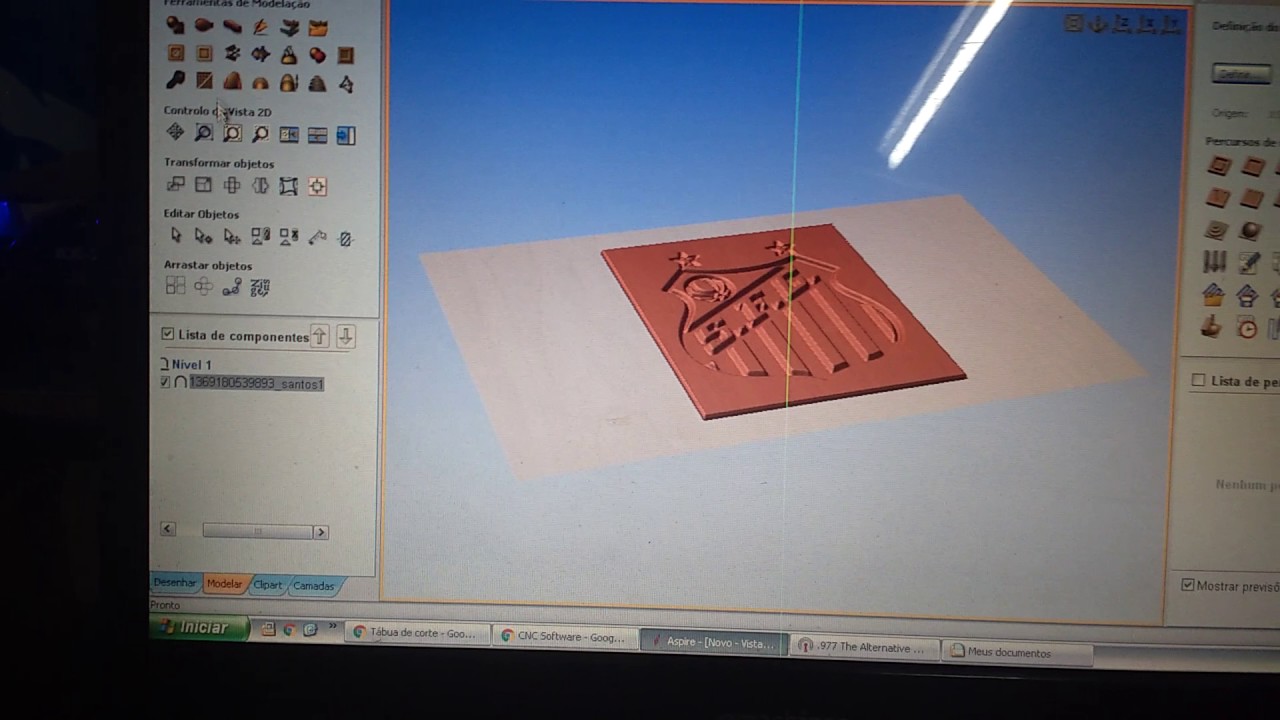Open the Align objects tool with pink background

point(317,187)
